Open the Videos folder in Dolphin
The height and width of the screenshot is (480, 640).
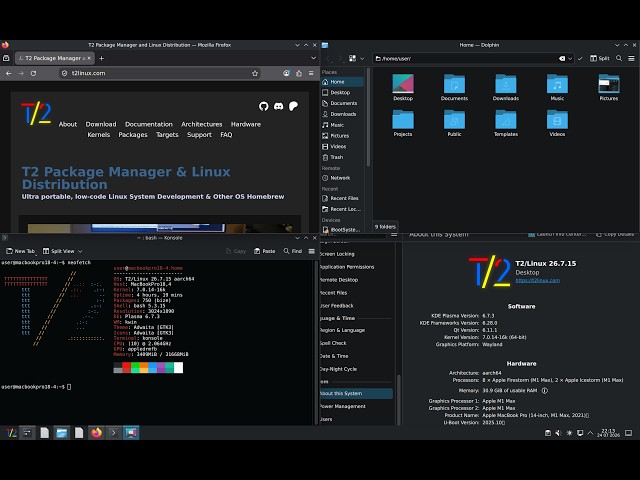point(557,123)
